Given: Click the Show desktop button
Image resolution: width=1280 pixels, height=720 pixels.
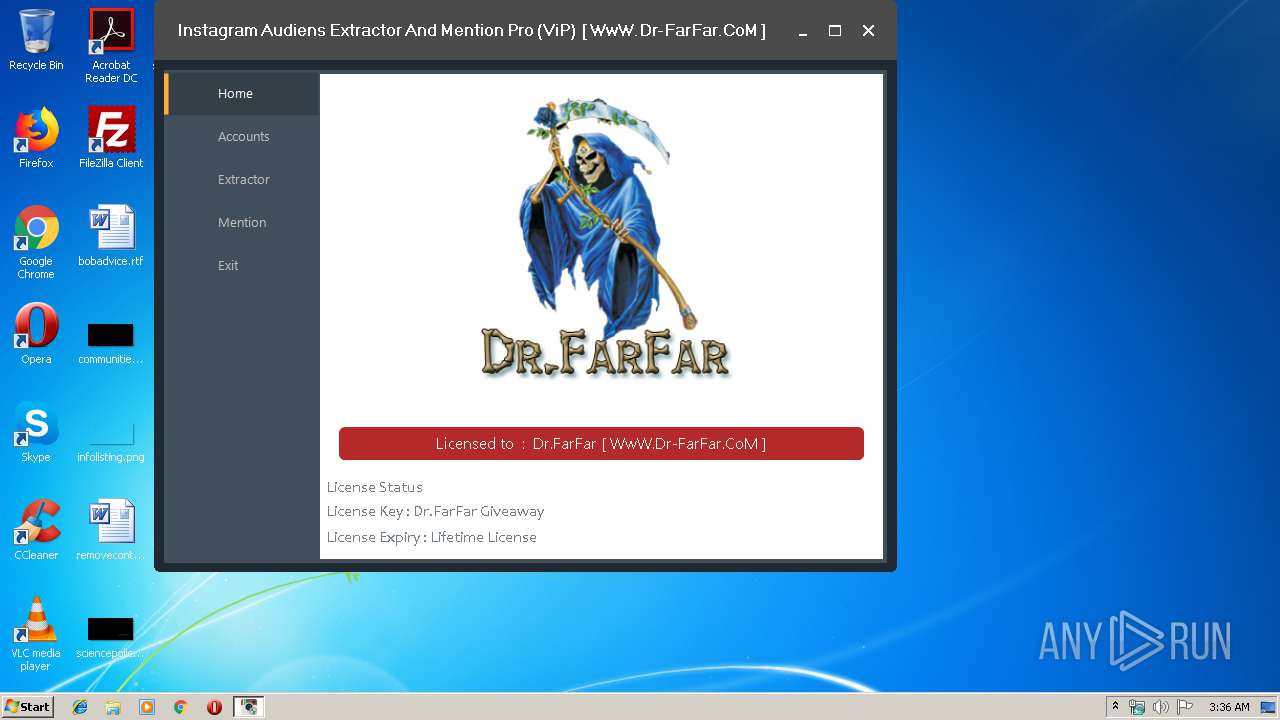Looking at the screenshot, I should pos(1270,707).
